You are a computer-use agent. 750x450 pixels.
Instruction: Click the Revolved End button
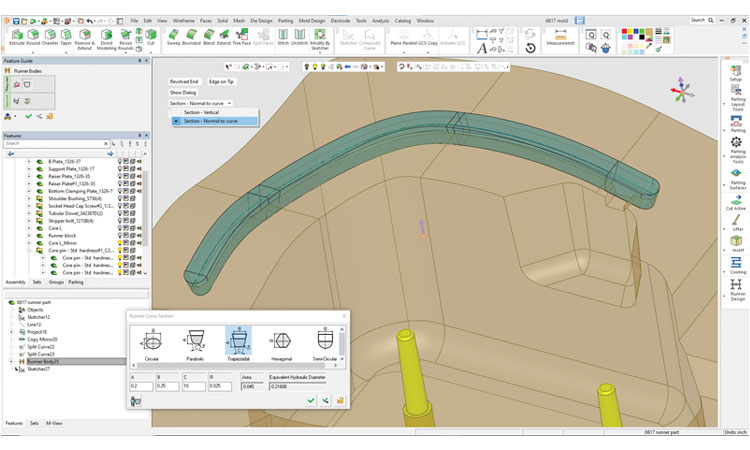(x=184, y=82)
